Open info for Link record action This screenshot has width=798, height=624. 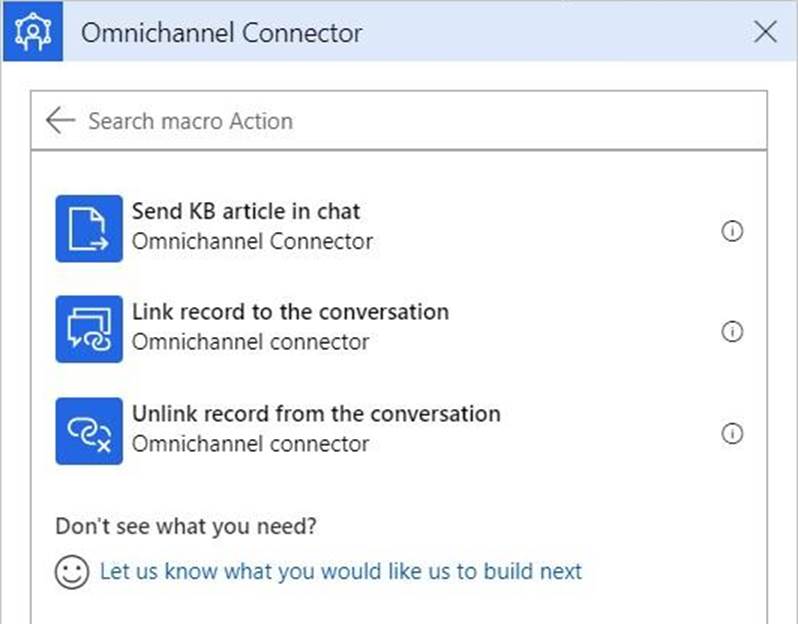(732, 332)
